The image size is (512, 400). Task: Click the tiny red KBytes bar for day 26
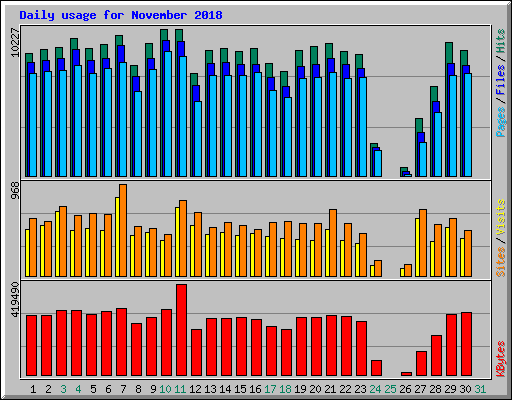coord(407,374)
